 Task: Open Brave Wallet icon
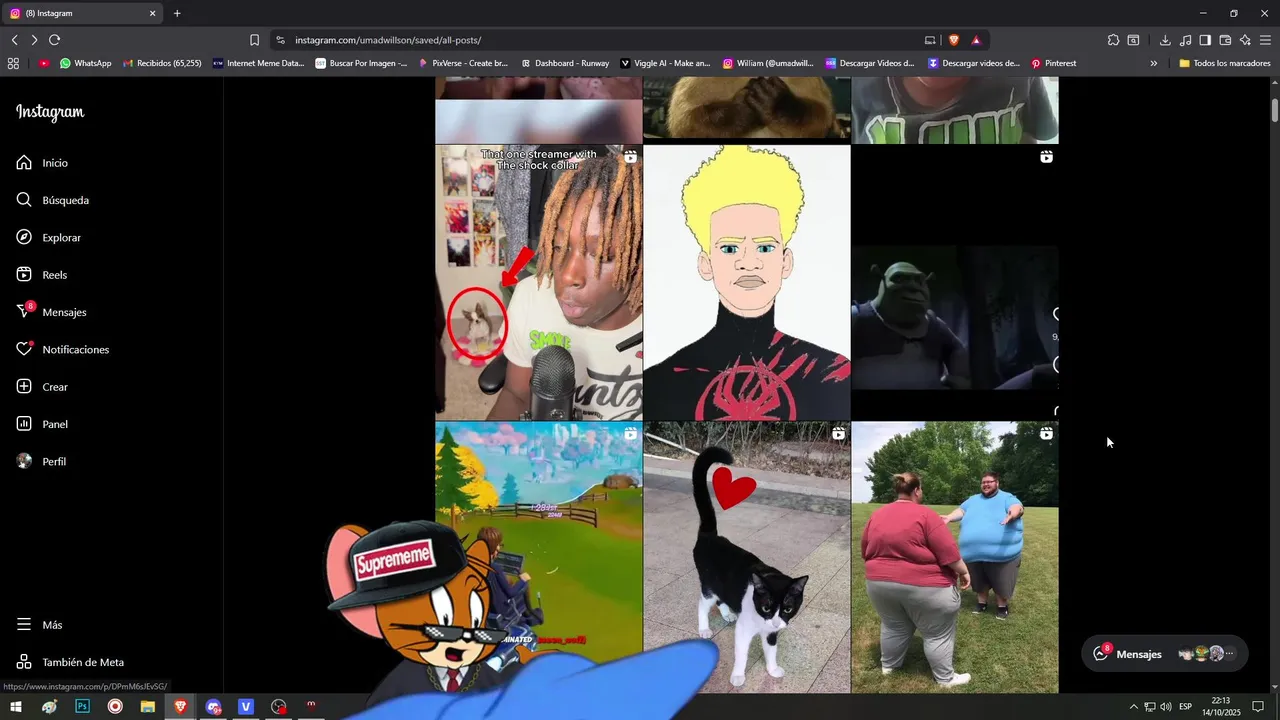(x=1225, y=40)
